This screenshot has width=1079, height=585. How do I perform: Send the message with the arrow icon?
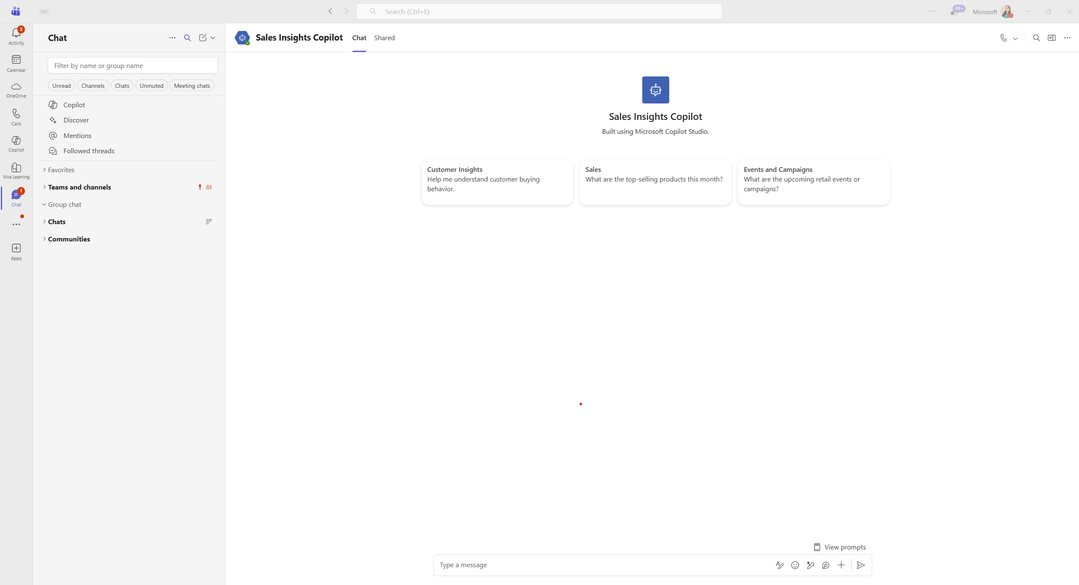(x=861, y=565)
